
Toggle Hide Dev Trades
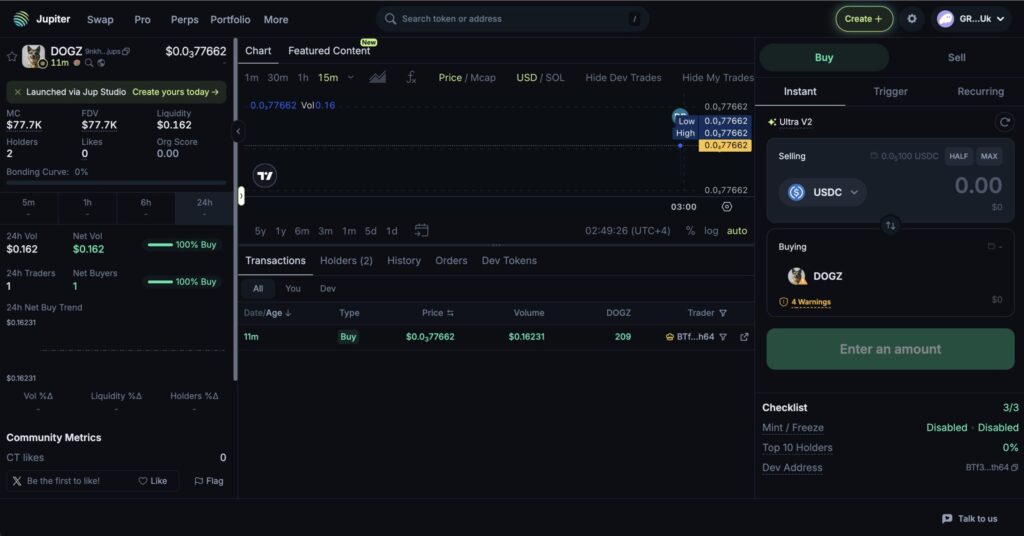[x=623, y=78]
